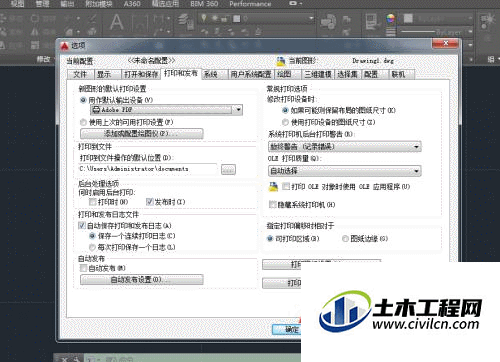Open the 输出 ribbon tab

click(x=67, y=4)
